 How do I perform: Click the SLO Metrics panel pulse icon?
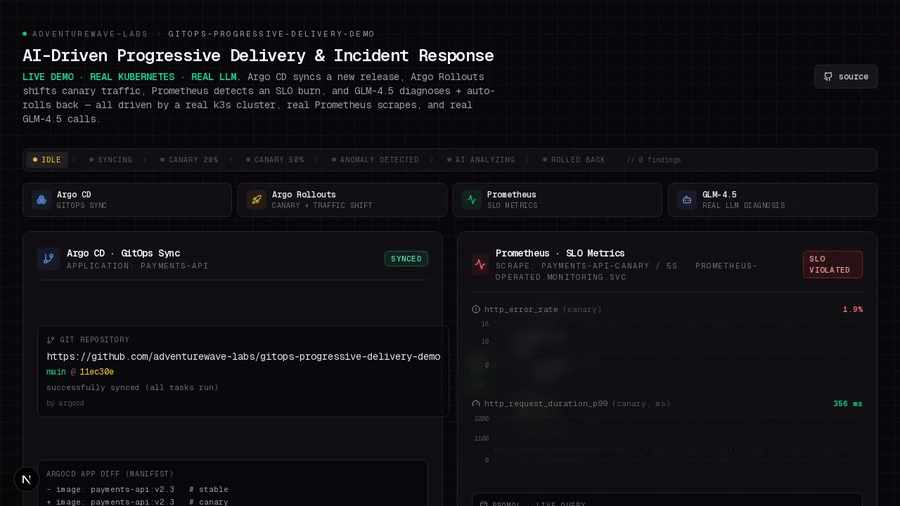coord(480,264)
